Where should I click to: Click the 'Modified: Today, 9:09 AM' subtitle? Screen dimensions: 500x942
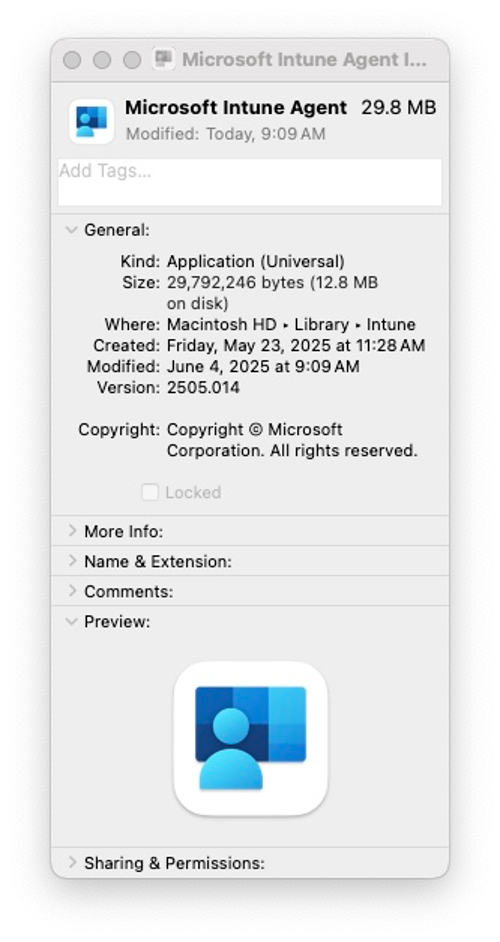click(x=225, y=134)
